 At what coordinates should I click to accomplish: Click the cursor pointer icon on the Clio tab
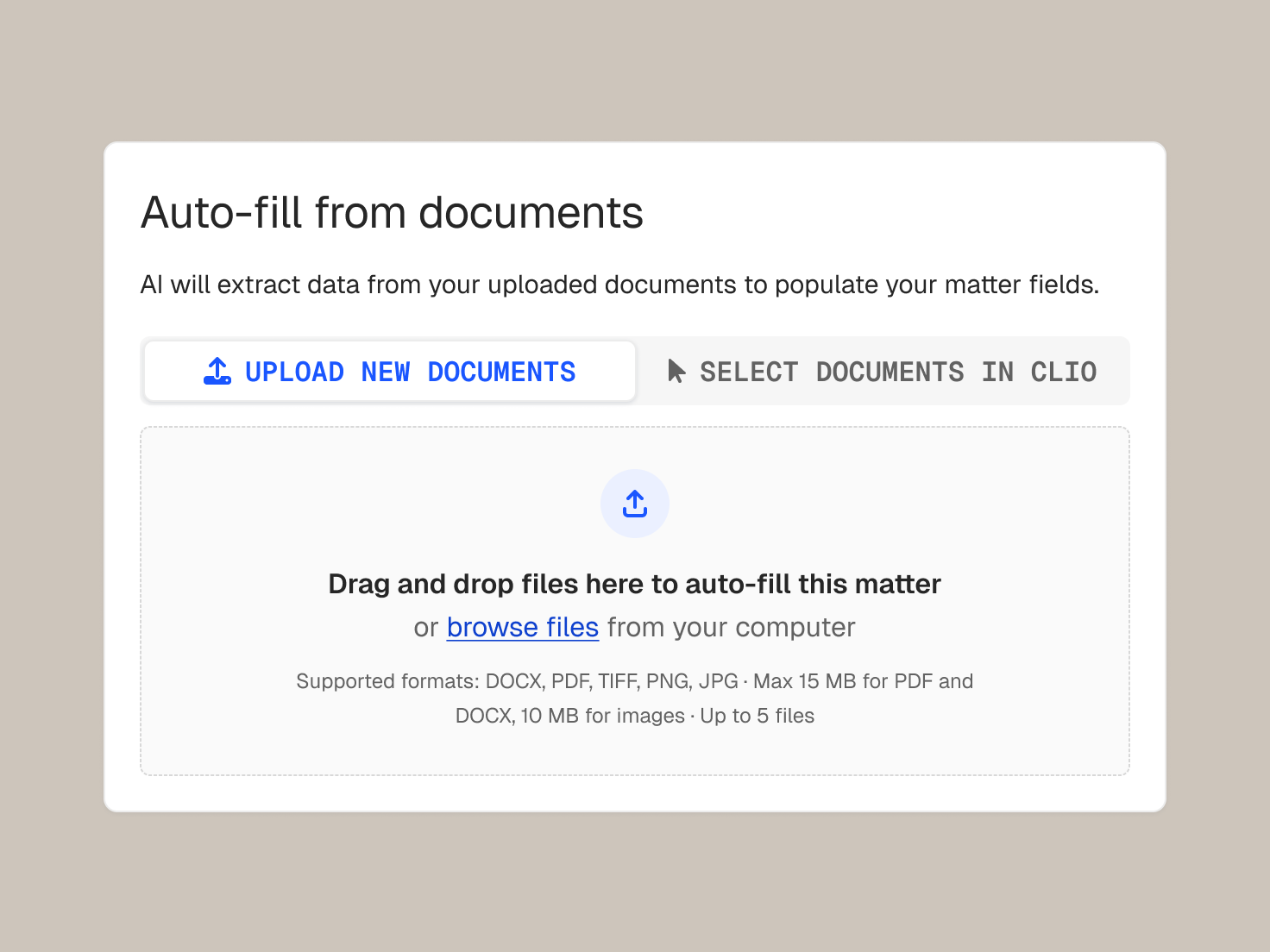676,371
